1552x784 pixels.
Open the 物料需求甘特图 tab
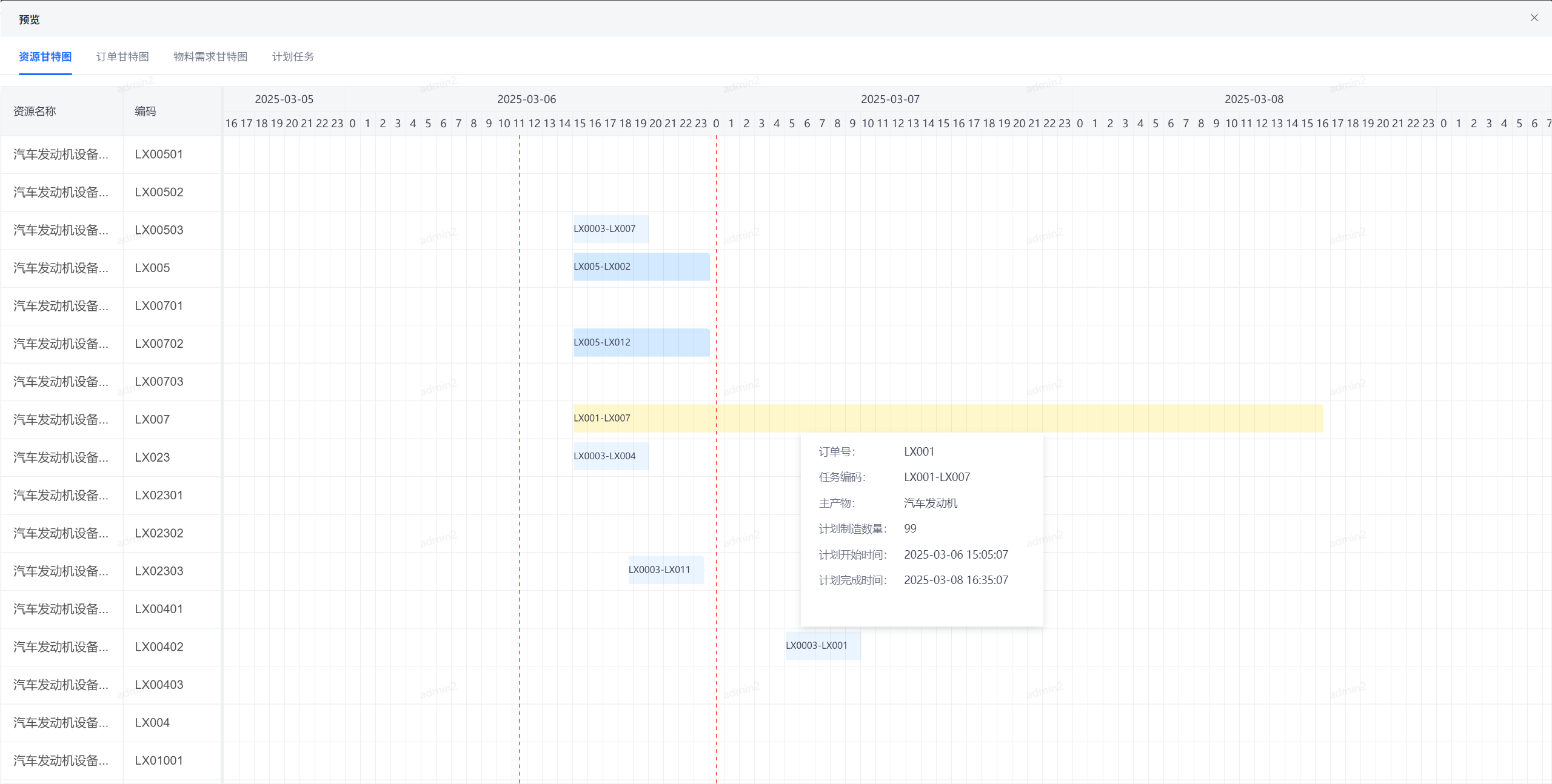pos(210,57)
